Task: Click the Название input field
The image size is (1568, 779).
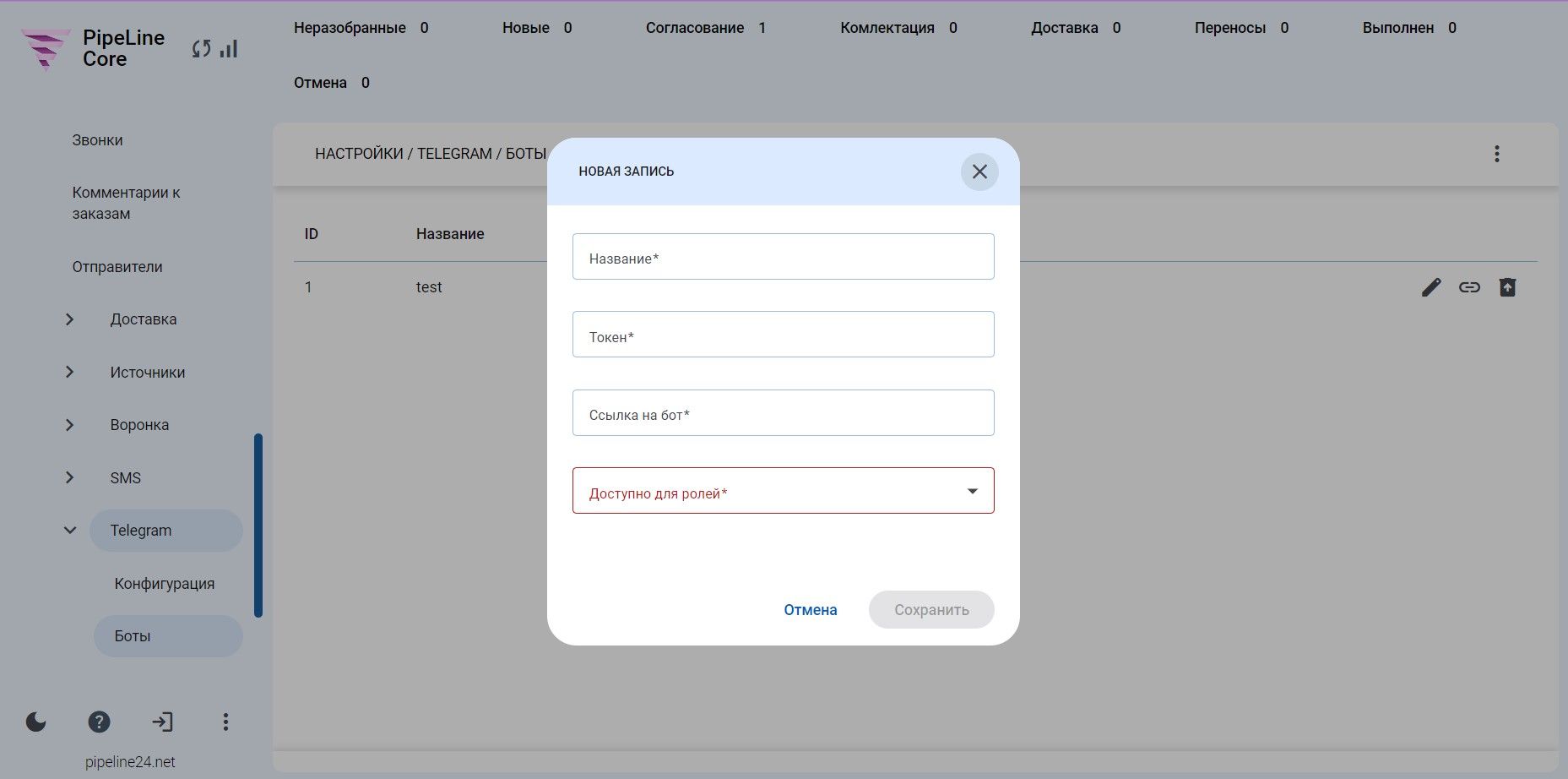Action: click(x=784, y=257)
